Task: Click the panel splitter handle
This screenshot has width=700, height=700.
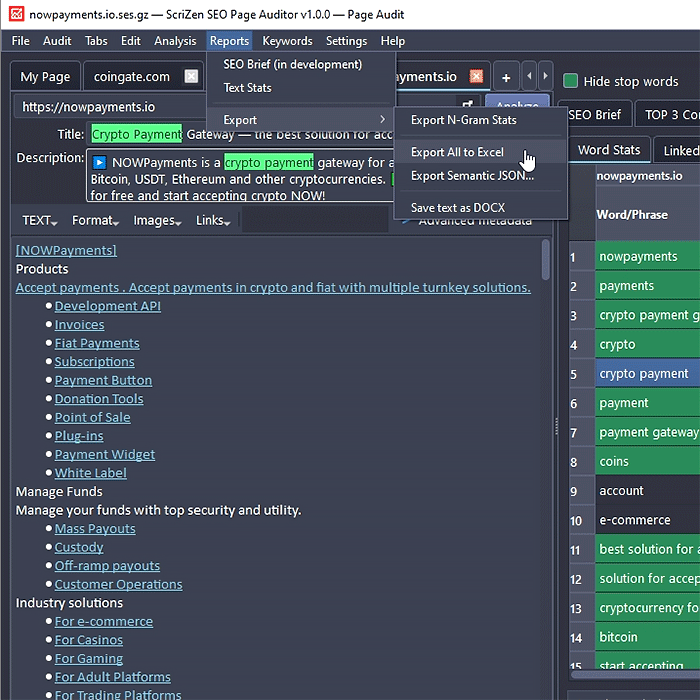Action: click(556, 426)
